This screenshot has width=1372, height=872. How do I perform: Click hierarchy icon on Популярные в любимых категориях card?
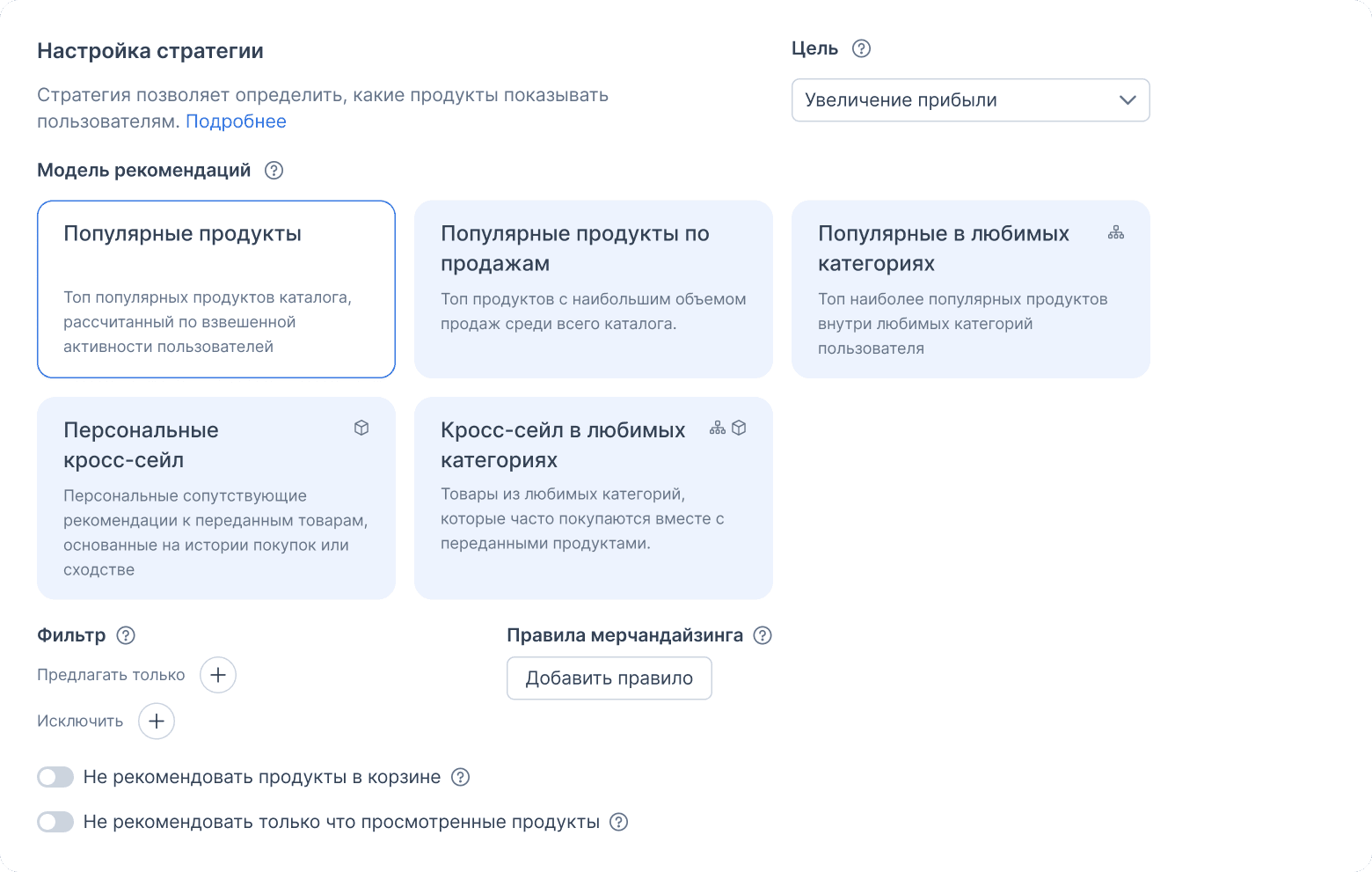(x=1115, y=232)
